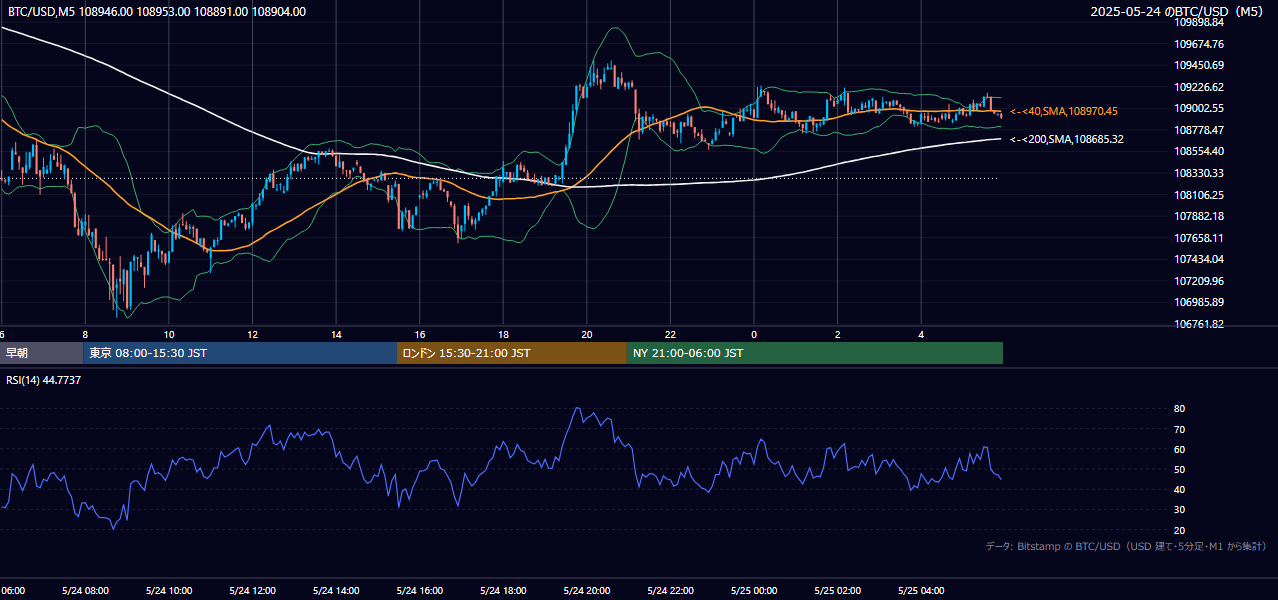Click hour label 12 under the price chart
The height and width of the screenshot is (600, 1278).
coord(253,334)
